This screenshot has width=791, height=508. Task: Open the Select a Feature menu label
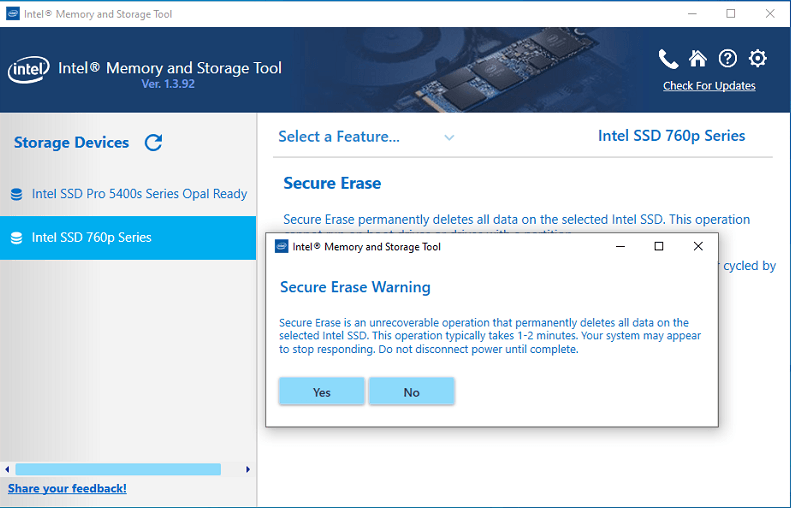339,137
